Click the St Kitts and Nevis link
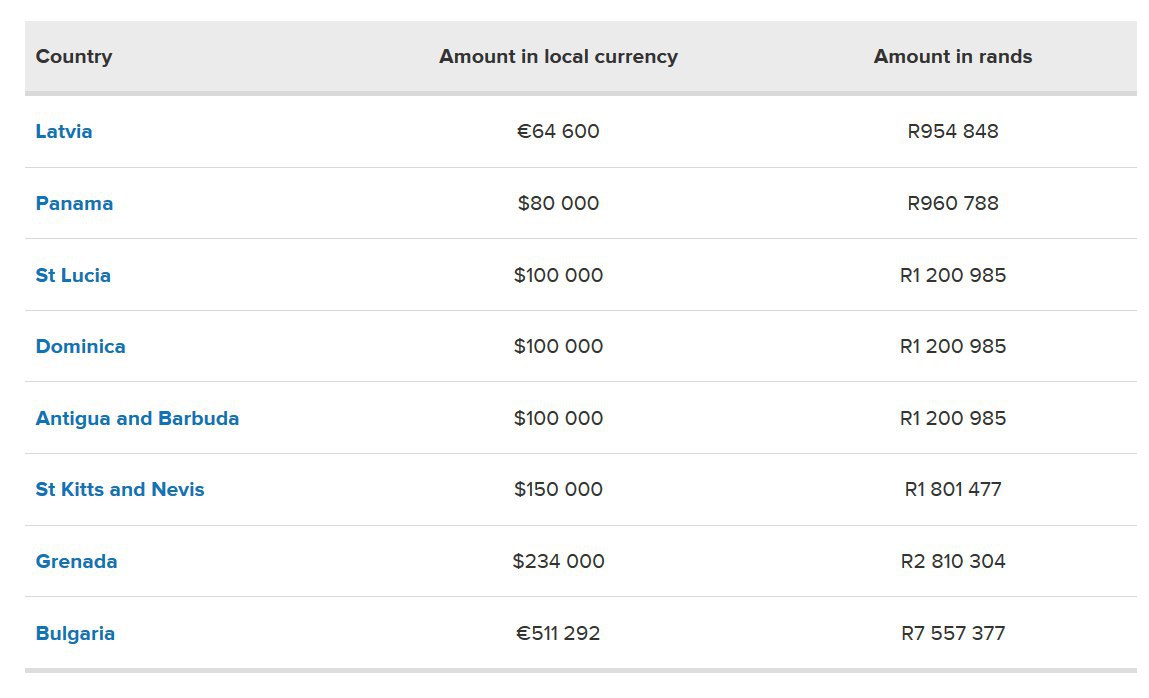Image resolution: width=1149 pixels, height=698 pixels. pos(120,489)
